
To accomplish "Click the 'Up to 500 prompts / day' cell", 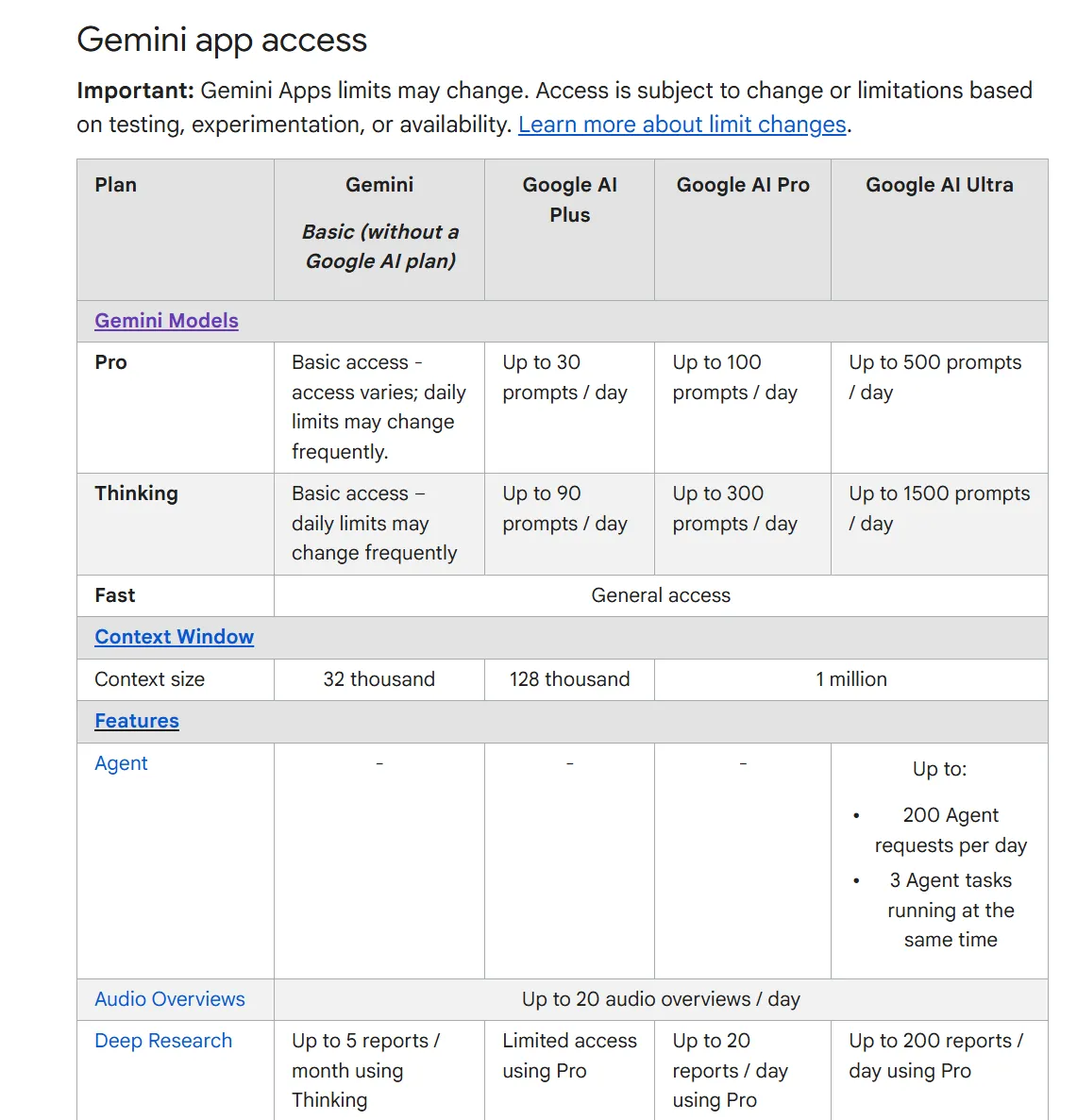I will (934, 377).
